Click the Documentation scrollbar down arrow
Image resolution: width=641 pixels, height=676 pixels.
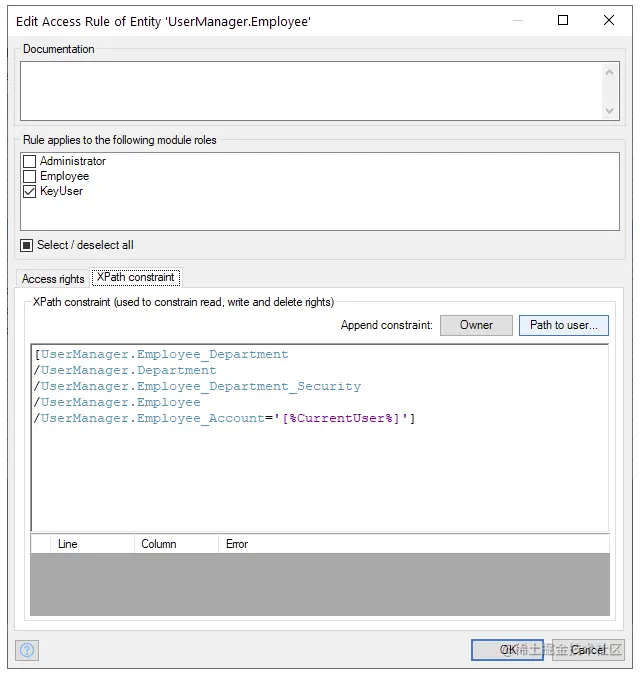click(x=609, y=110)
